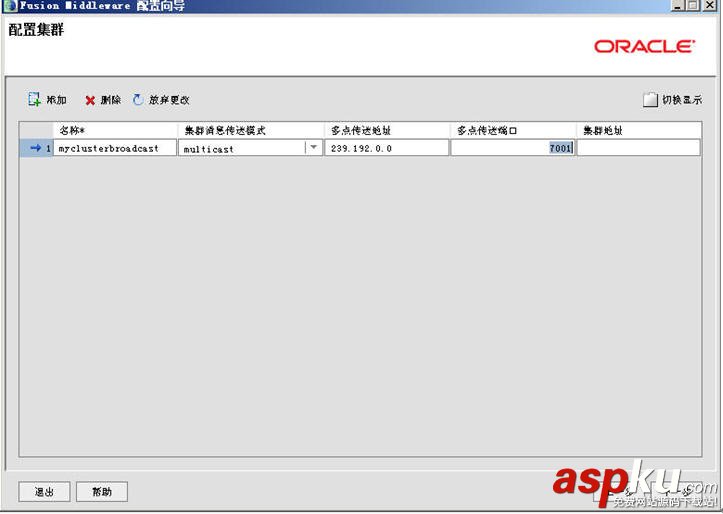Edit the myclusterbroadcast name field

coord(115,148)
